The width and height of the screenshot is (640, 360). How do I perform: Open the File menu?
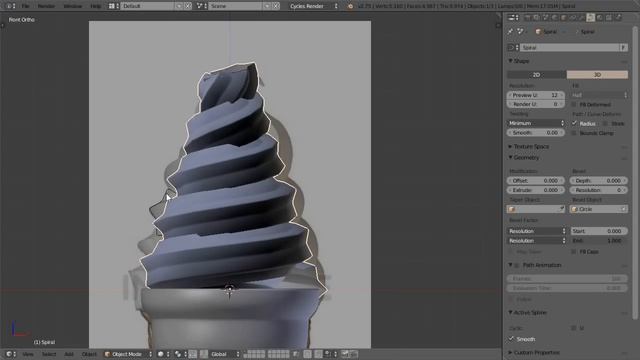click(25, 6)
